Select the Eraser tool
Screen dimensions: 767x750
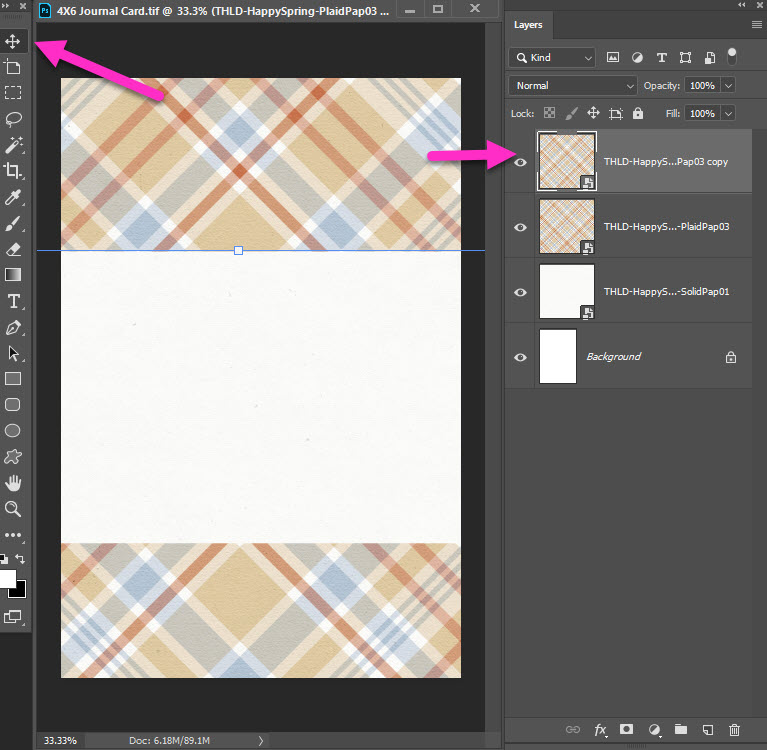coord(13,250)
